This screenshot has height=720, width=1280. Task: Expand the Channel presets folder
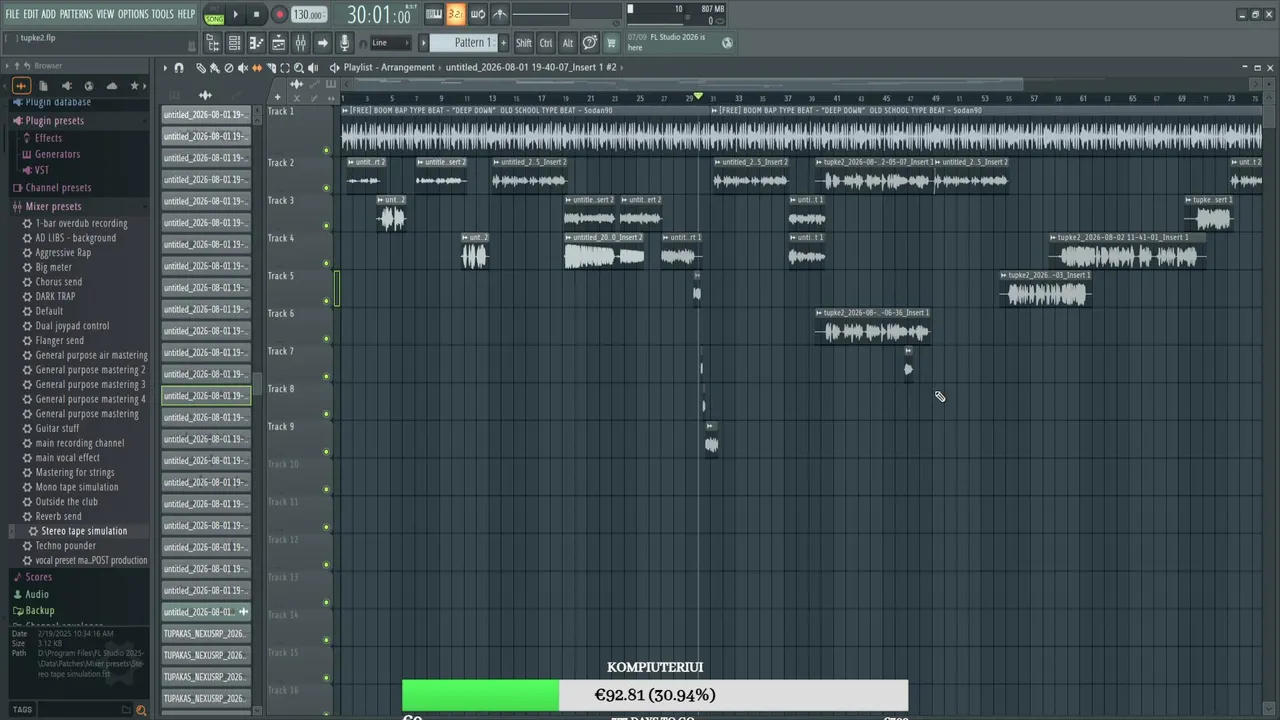(58, 188)
